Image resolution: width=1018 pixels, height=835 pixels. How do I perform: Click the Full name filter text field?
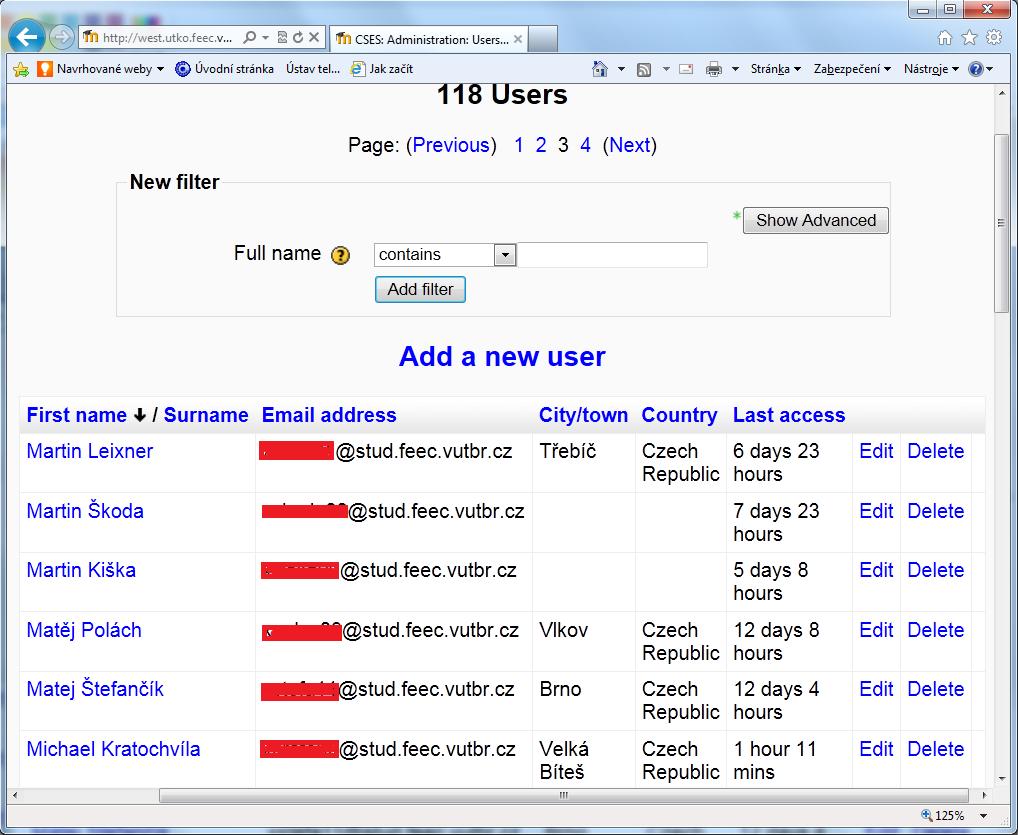coord(612,255)
